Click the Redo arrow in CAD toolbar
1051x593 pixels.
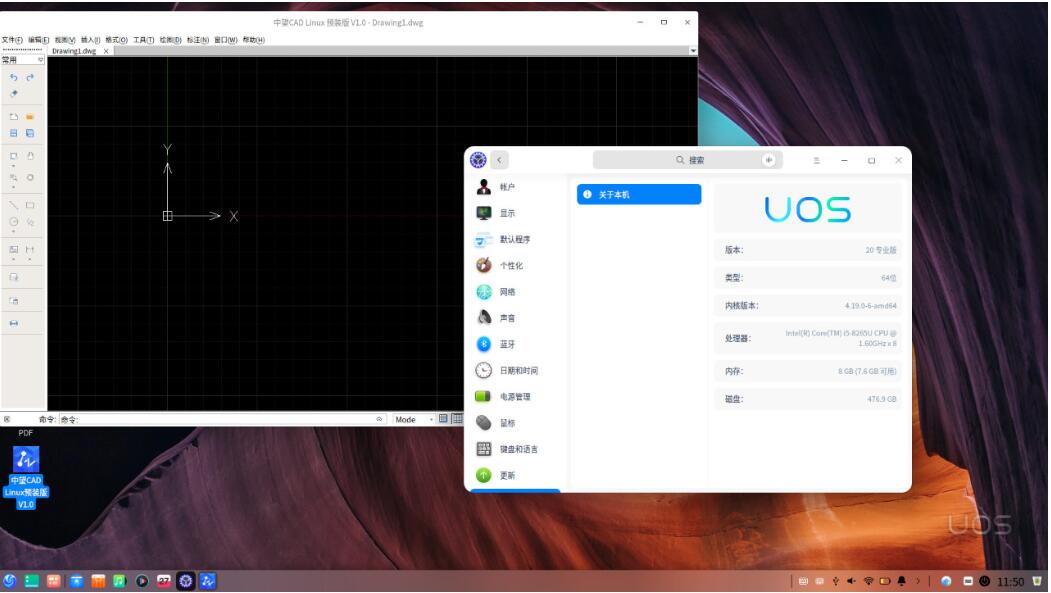click(30, 78)
